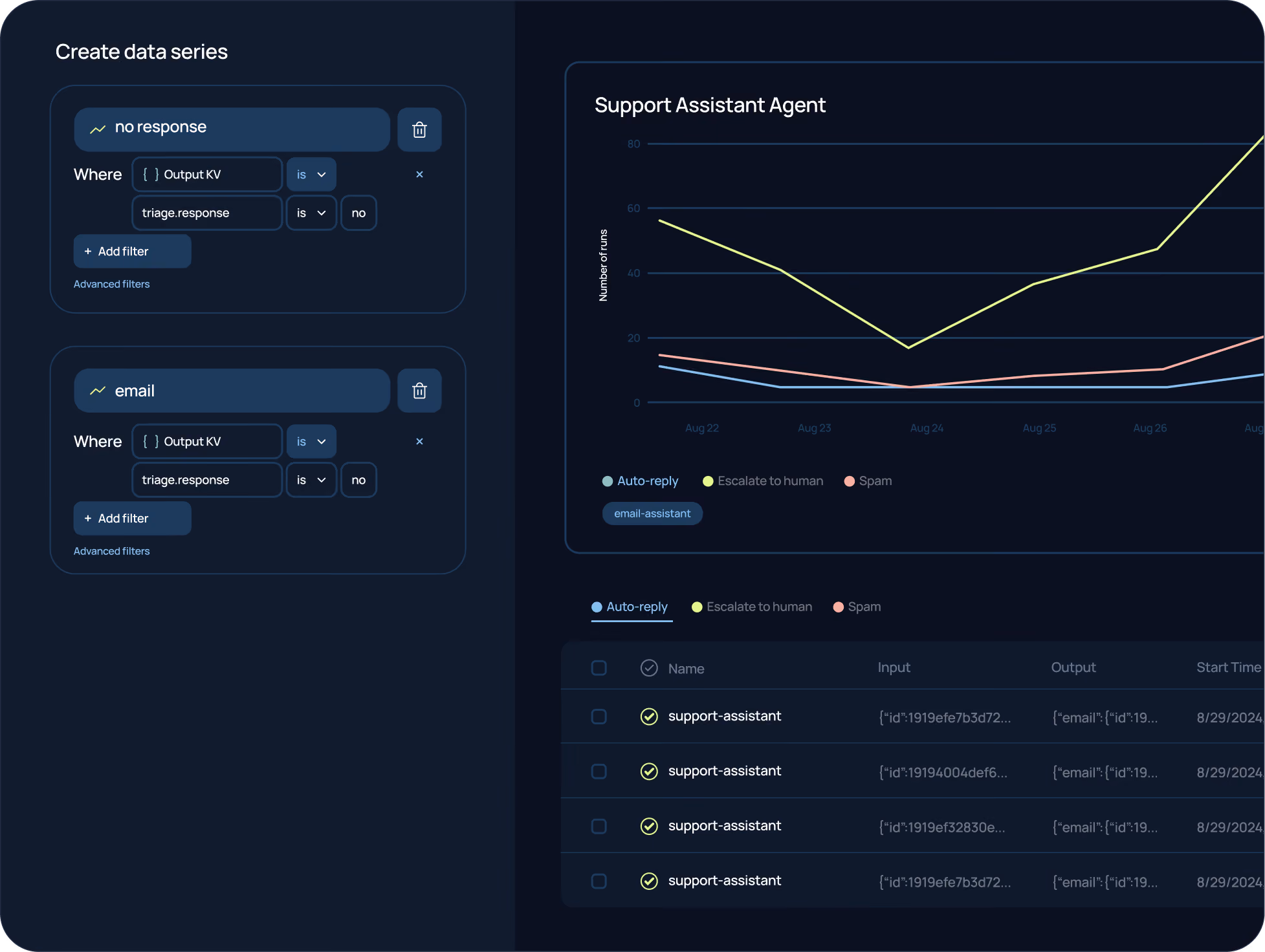This screenshot has height=952, width=1265.
Task: Switch to the Spam tab above the table
Action: [x=857, y=607]
